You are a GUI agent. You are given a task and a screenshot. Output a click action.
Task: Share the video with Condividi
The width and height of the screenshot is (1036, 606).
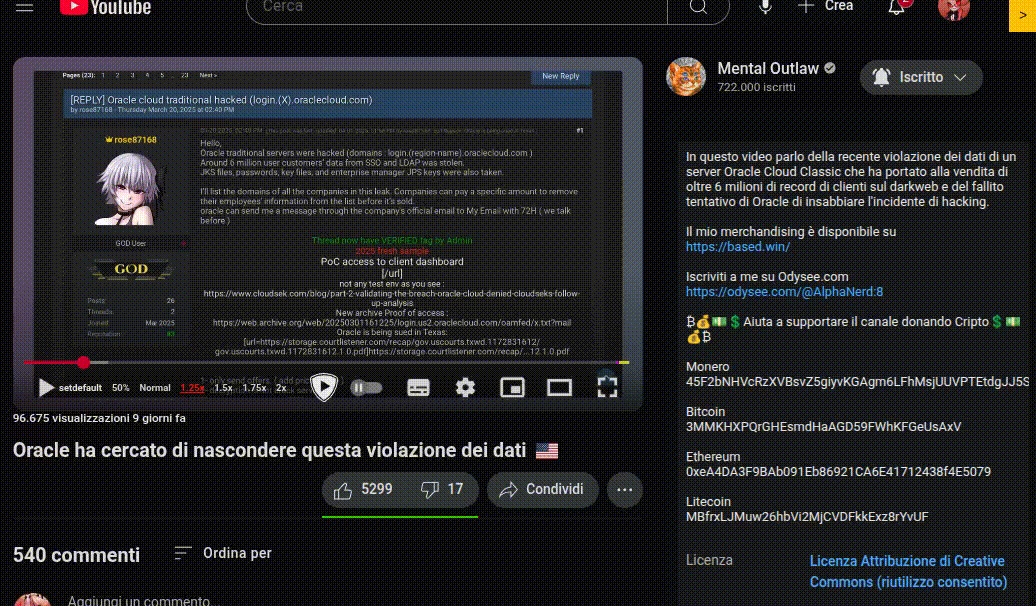click(x=542, y=490)
